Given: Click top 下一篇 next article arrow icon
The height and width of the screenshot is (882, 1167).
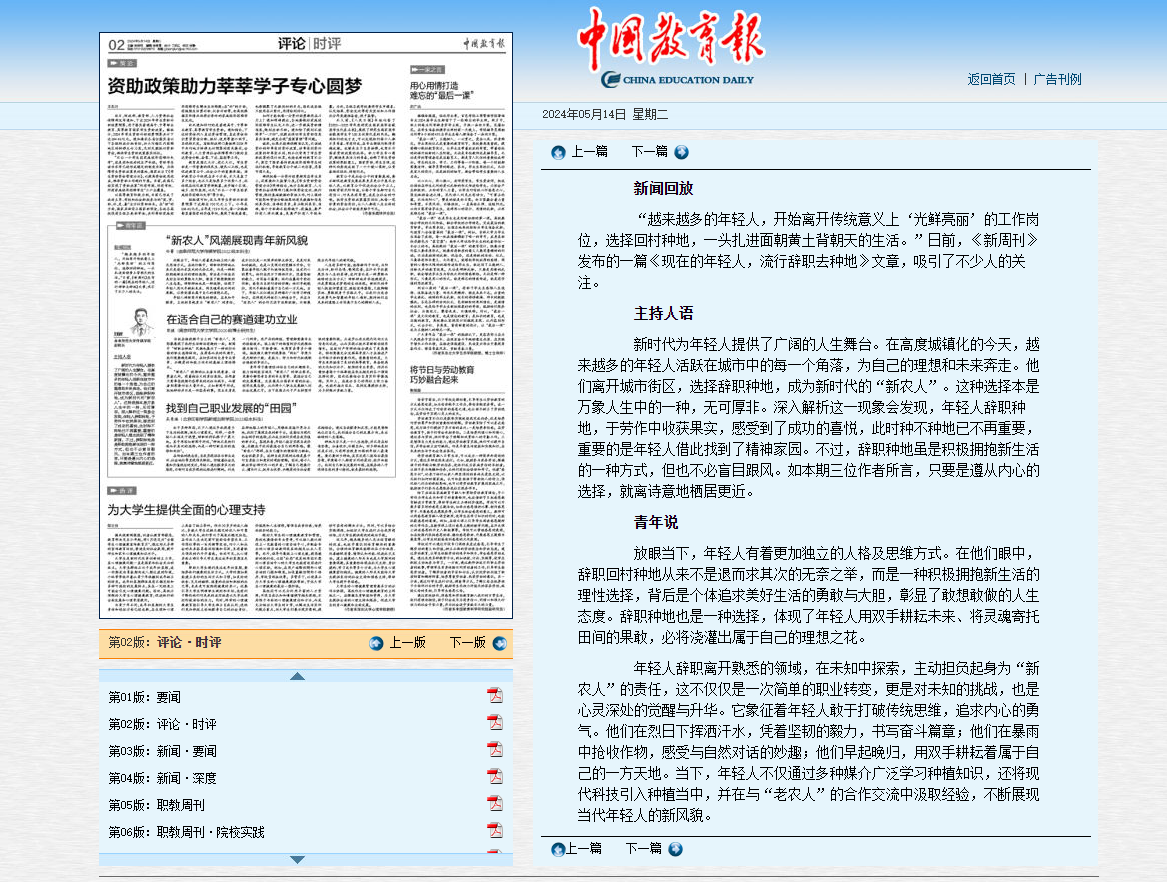Looking at the screenshot, I should 681,152.
